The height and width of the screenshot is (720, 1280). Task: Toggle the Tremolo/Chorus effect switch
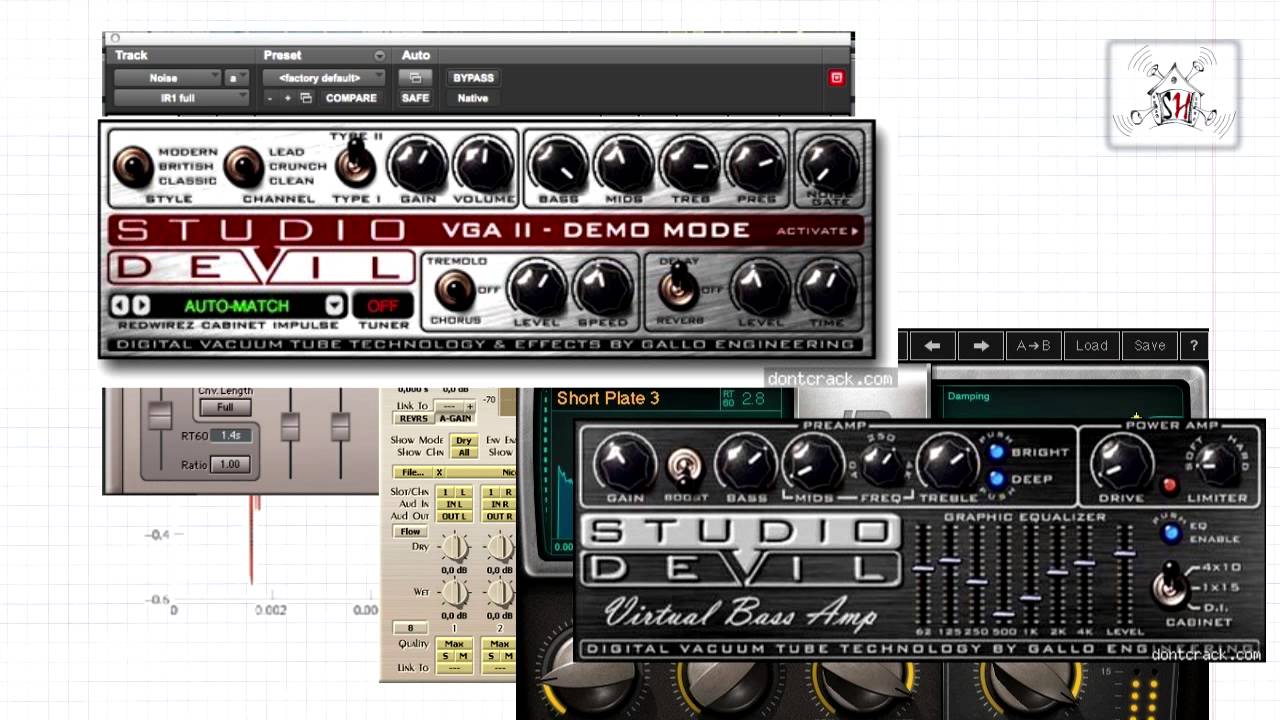455,290
